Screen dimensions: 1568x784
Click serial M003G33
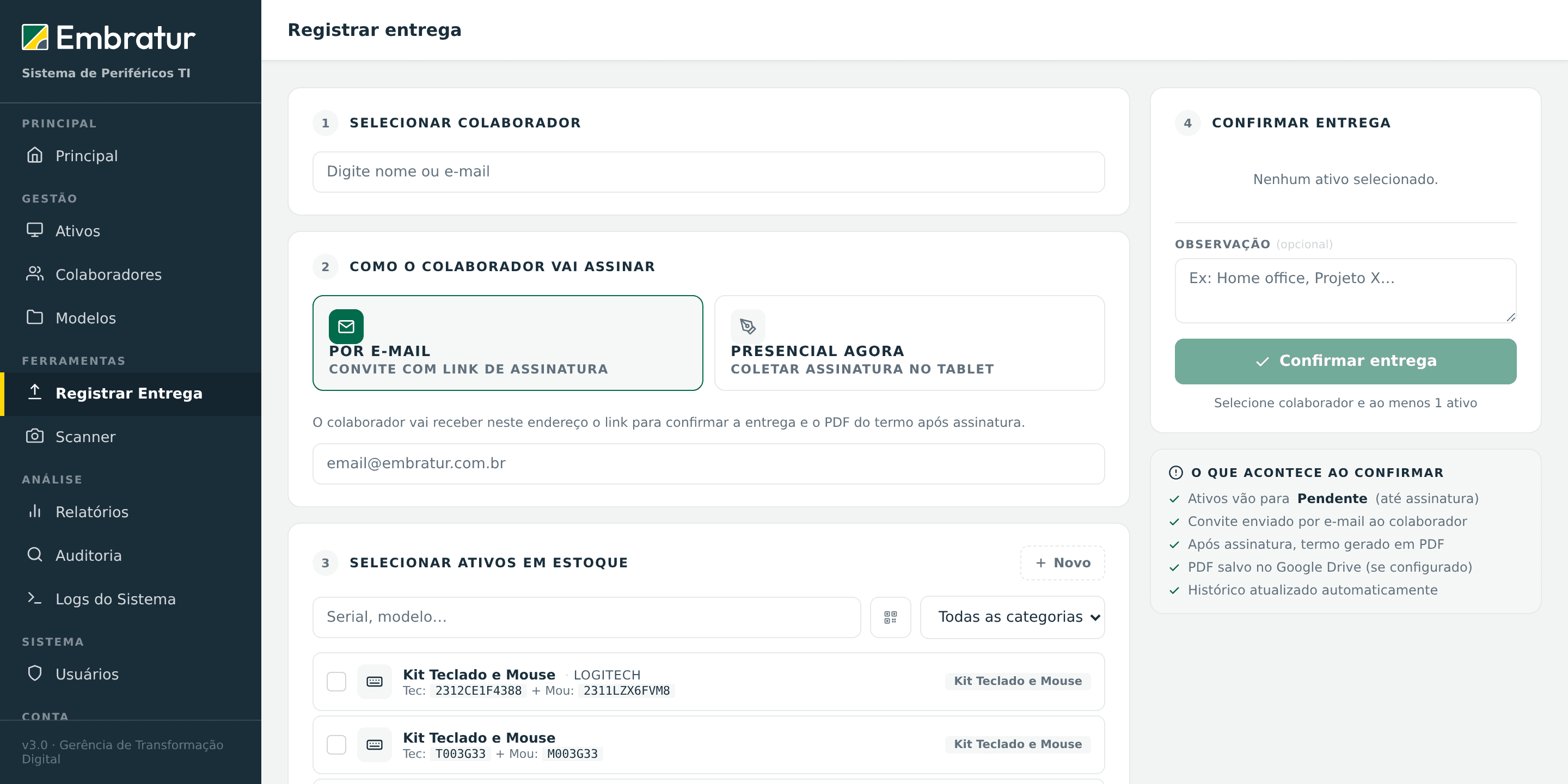pos(572,754)
